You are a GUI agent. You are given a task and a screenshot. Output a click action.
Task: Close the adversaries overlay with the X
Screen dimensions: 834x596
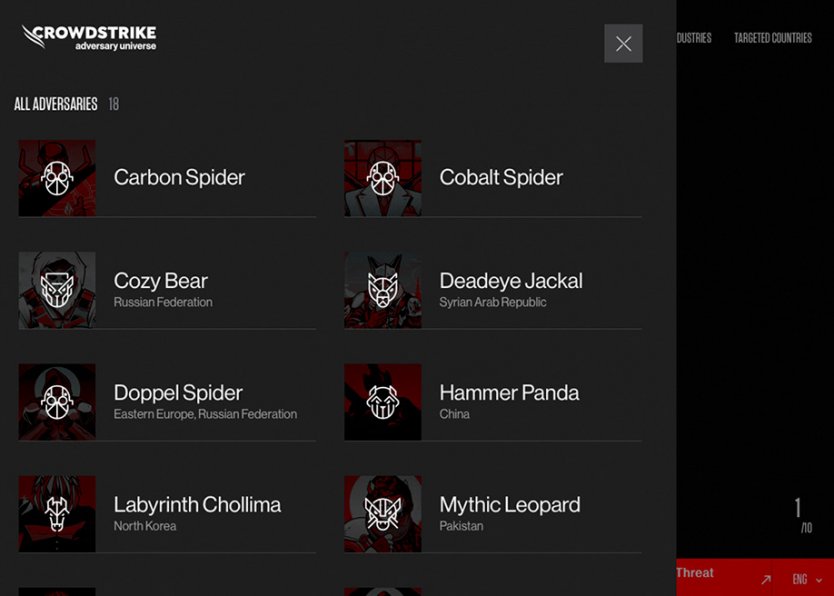coord(623,44)
